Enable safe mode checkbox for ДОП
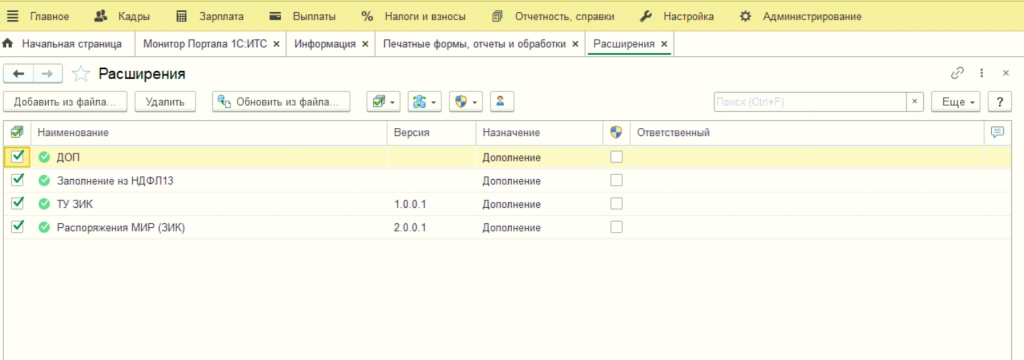The height and width of the screenshot is (360, 1024). [x=616, y=157]
